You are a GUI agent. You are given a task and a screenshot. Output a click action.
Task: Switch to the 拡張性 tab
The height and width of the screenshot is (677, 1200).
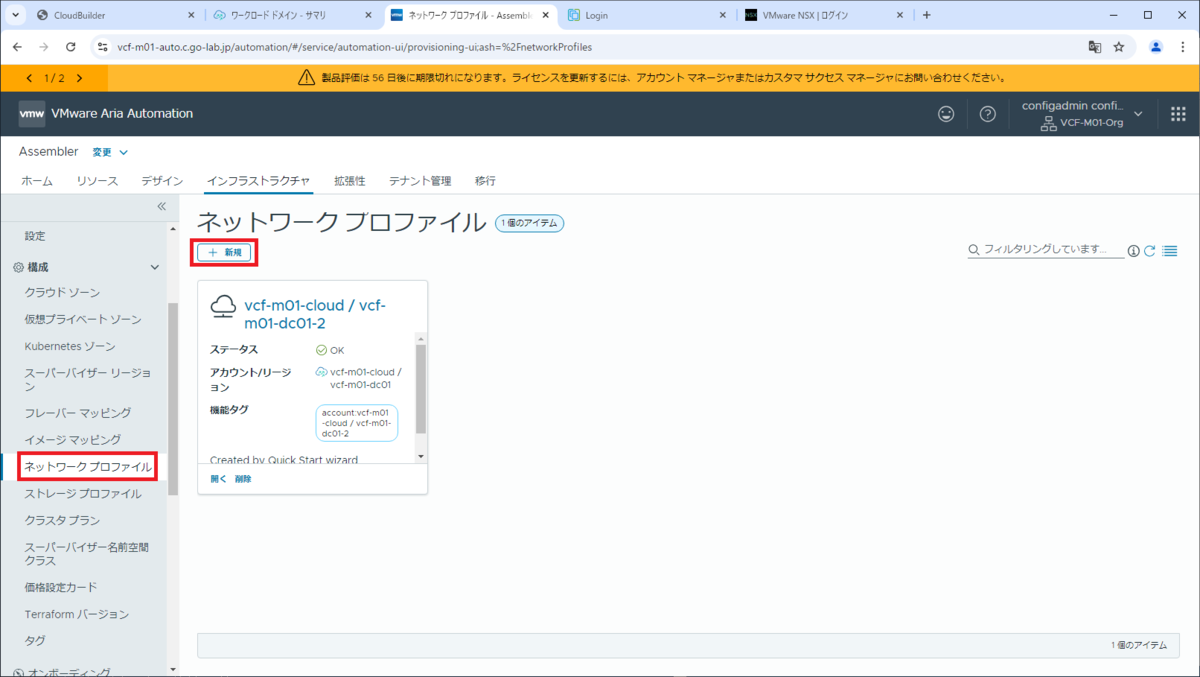349,181
